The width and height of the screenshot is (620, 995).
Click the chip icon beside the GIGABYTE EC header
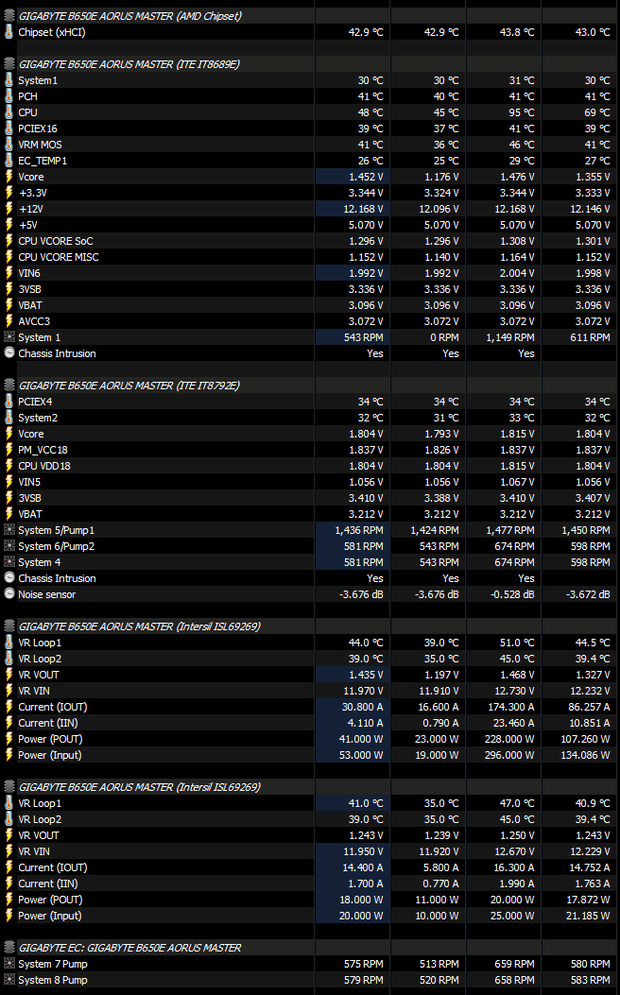coord(9,947)
